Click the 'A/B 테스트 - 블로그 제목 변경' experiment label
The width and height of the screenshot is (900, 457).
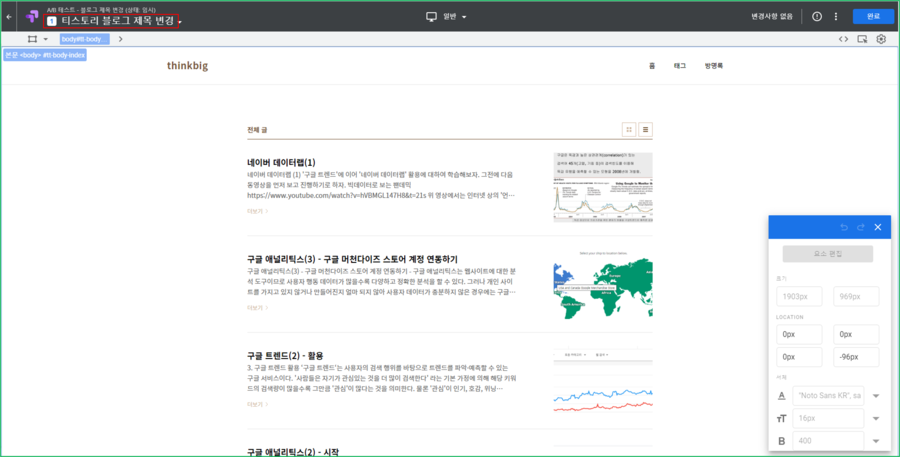pyautogui.click(x=101, y=10)
